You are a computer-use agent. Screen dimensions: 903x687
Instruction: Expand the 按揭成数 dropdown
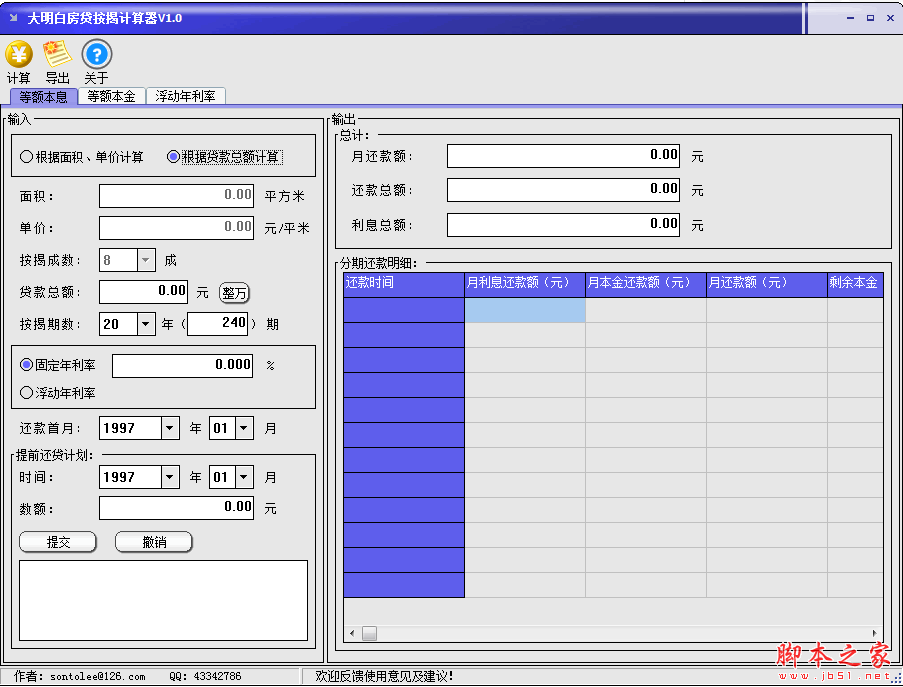(146, 260)
